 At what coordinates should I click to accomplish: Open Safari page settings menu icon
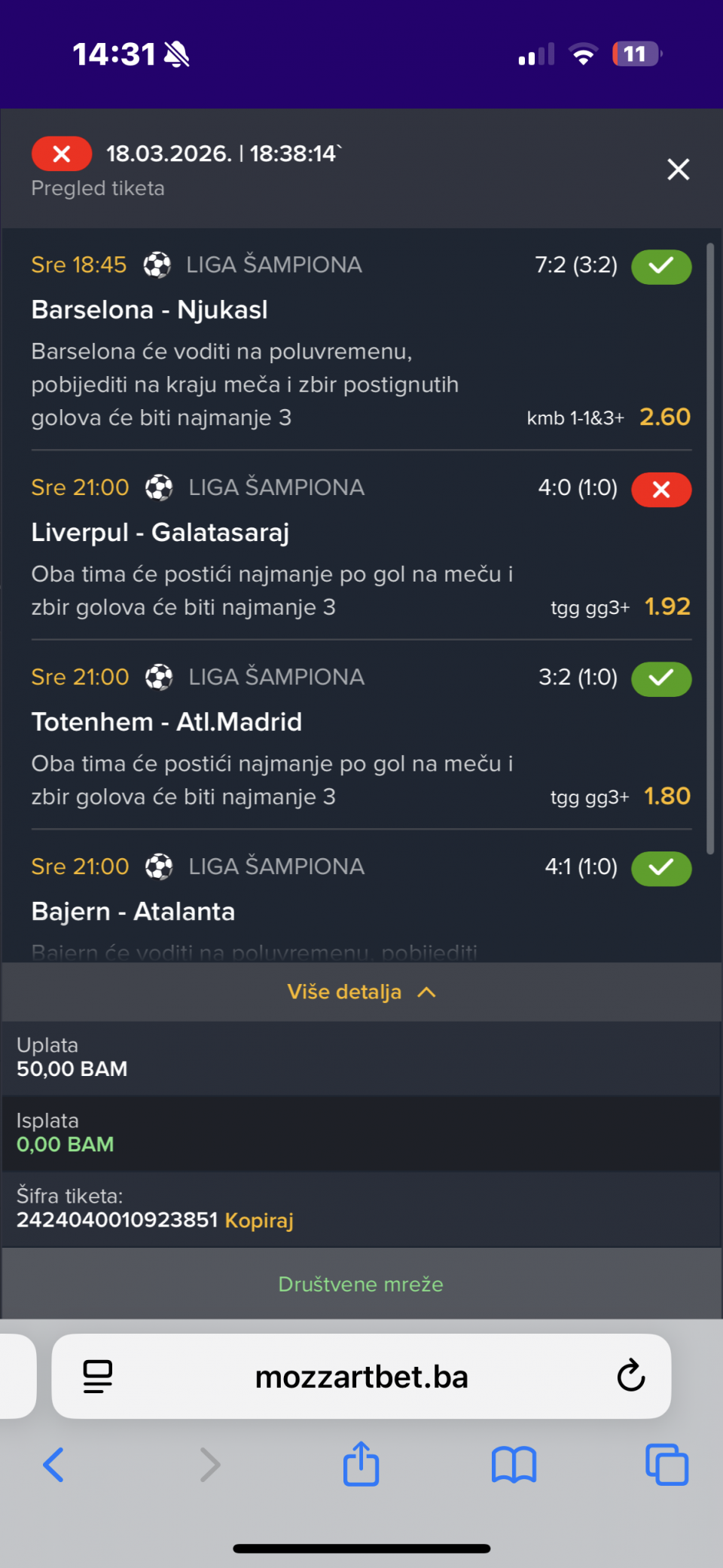98,1376
